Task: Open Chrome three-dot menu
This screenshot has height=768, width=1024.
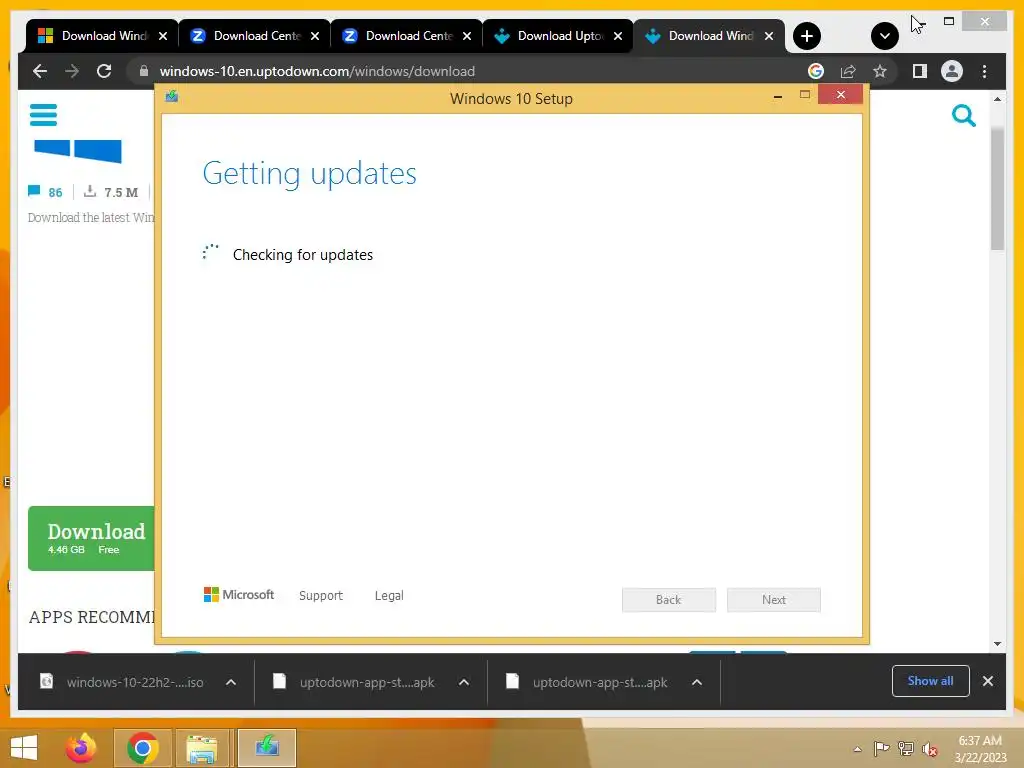Action: click(984, 71)
